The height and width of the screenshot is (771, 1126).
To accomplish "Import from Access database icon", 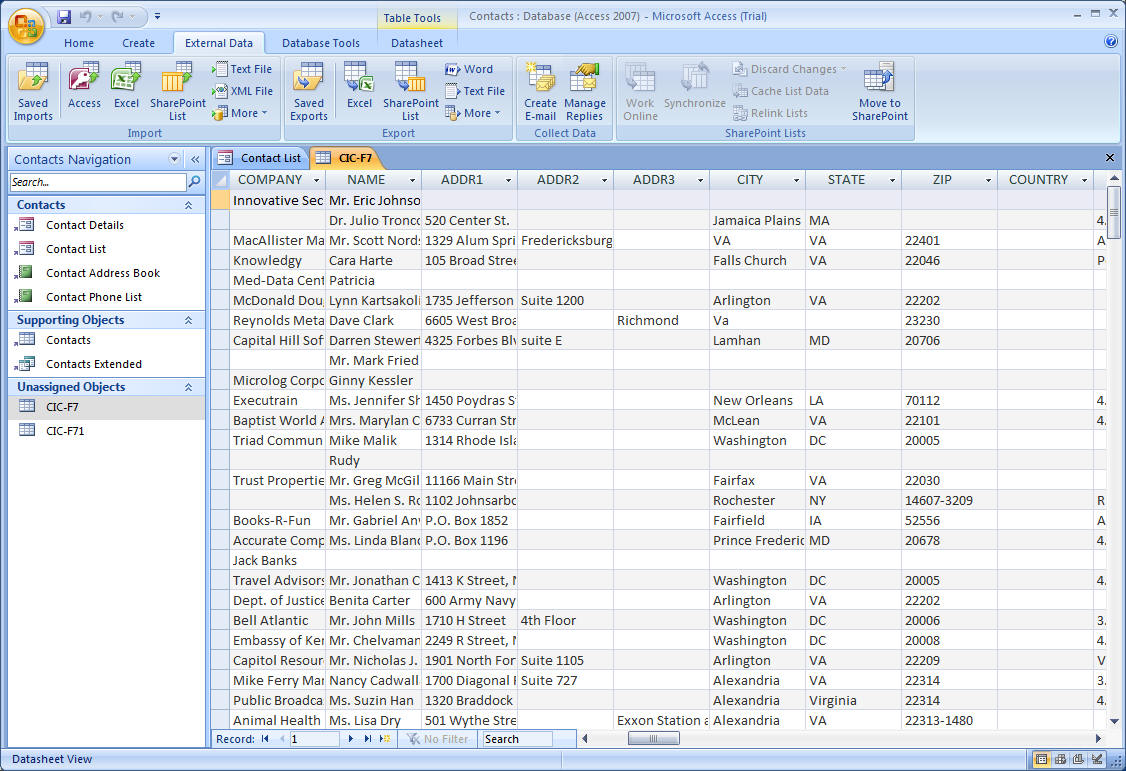I will coord(84,86).
